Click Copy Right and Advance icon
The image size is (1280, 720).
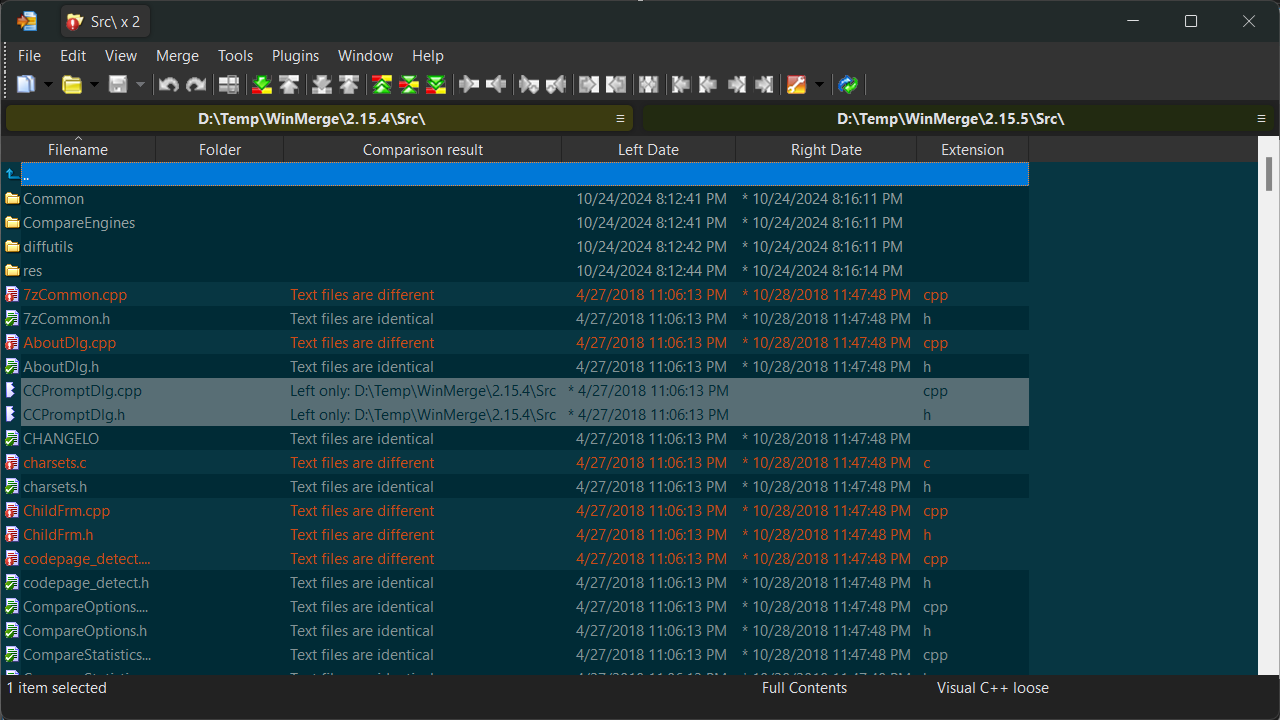pyautogui.click(x=529, y=85)
